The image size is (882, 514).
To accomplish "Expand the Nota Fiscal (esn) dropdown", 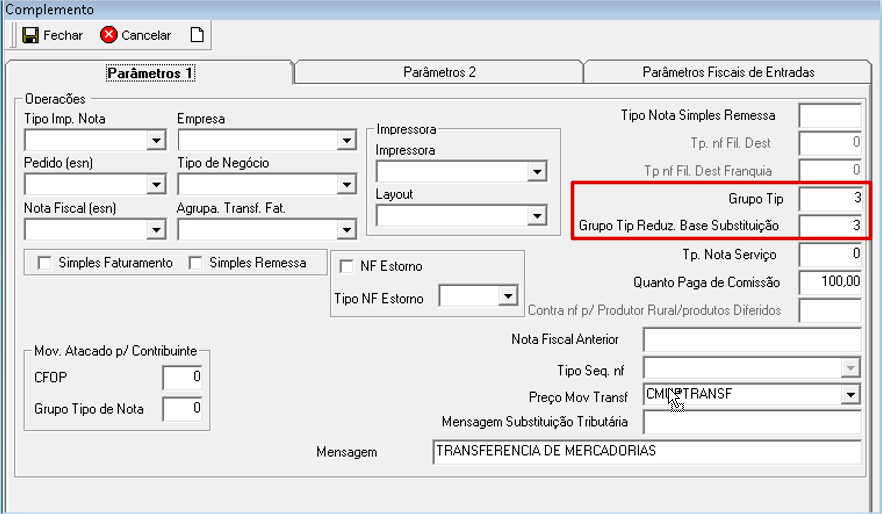I will [156, 229].
